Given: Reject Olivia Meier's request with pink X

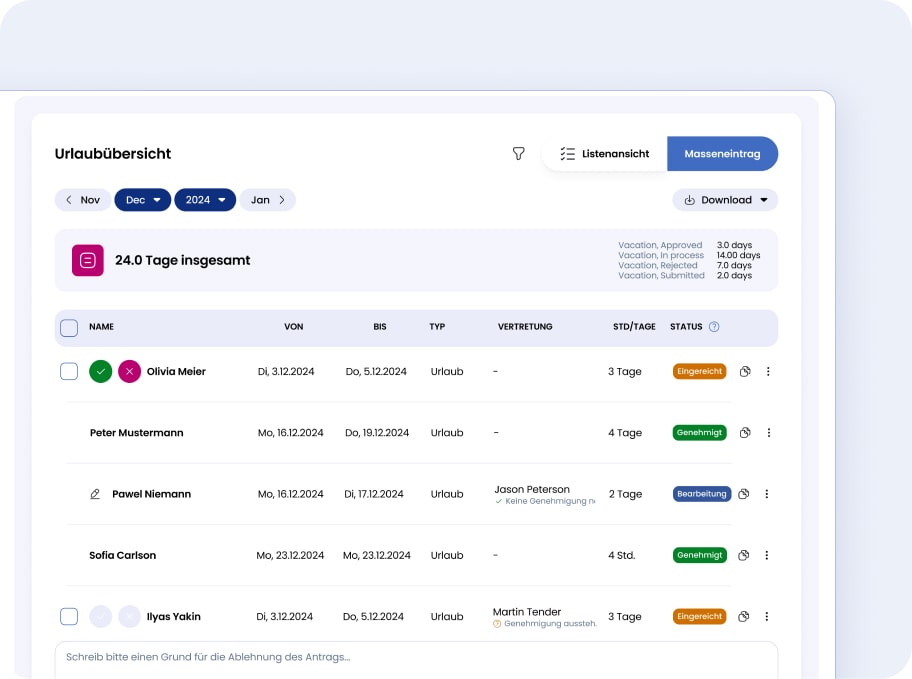Looking at the screenshot, I should coord(130,371).
